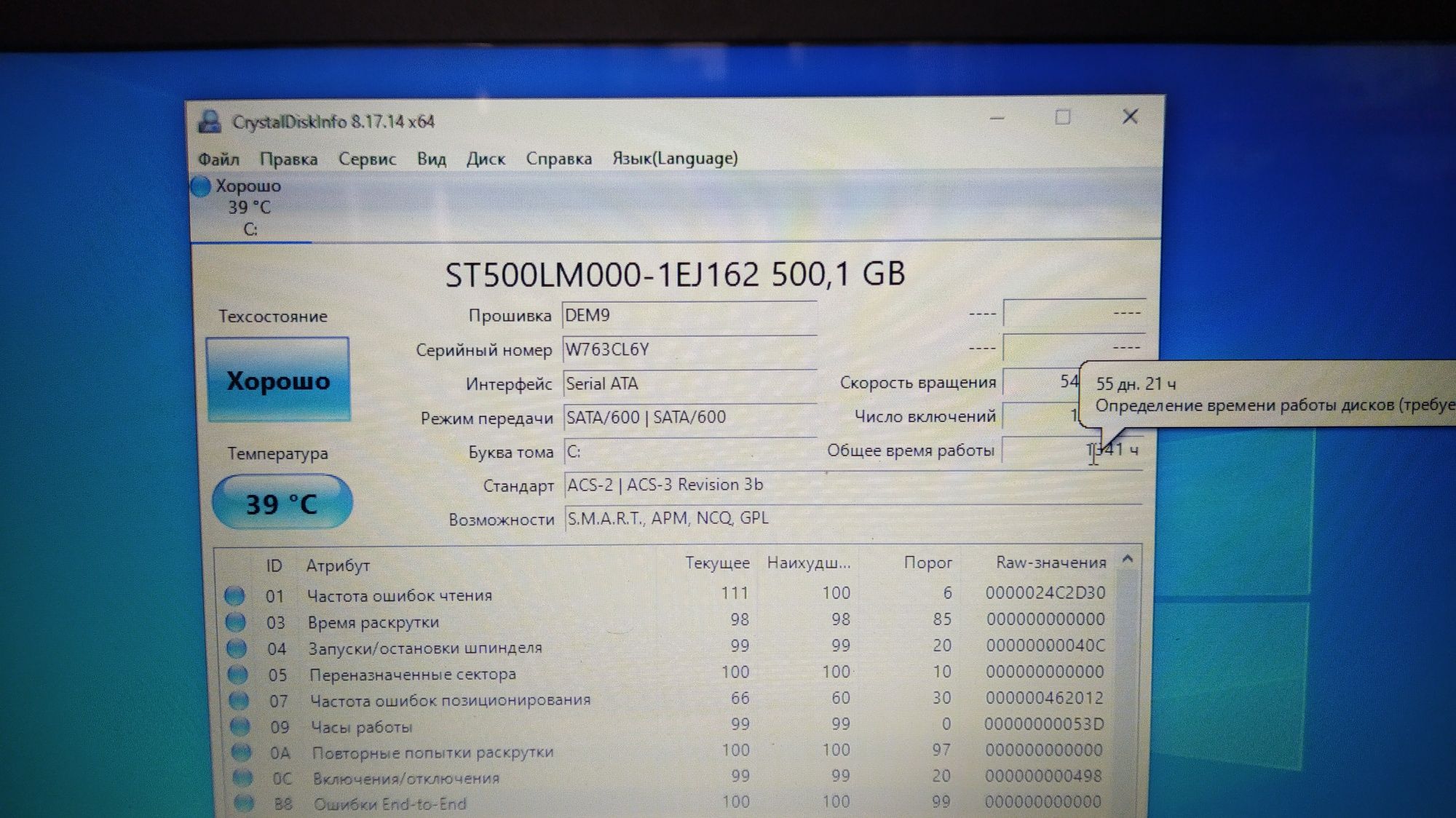Select the C: disk status tab

[250, 207]
